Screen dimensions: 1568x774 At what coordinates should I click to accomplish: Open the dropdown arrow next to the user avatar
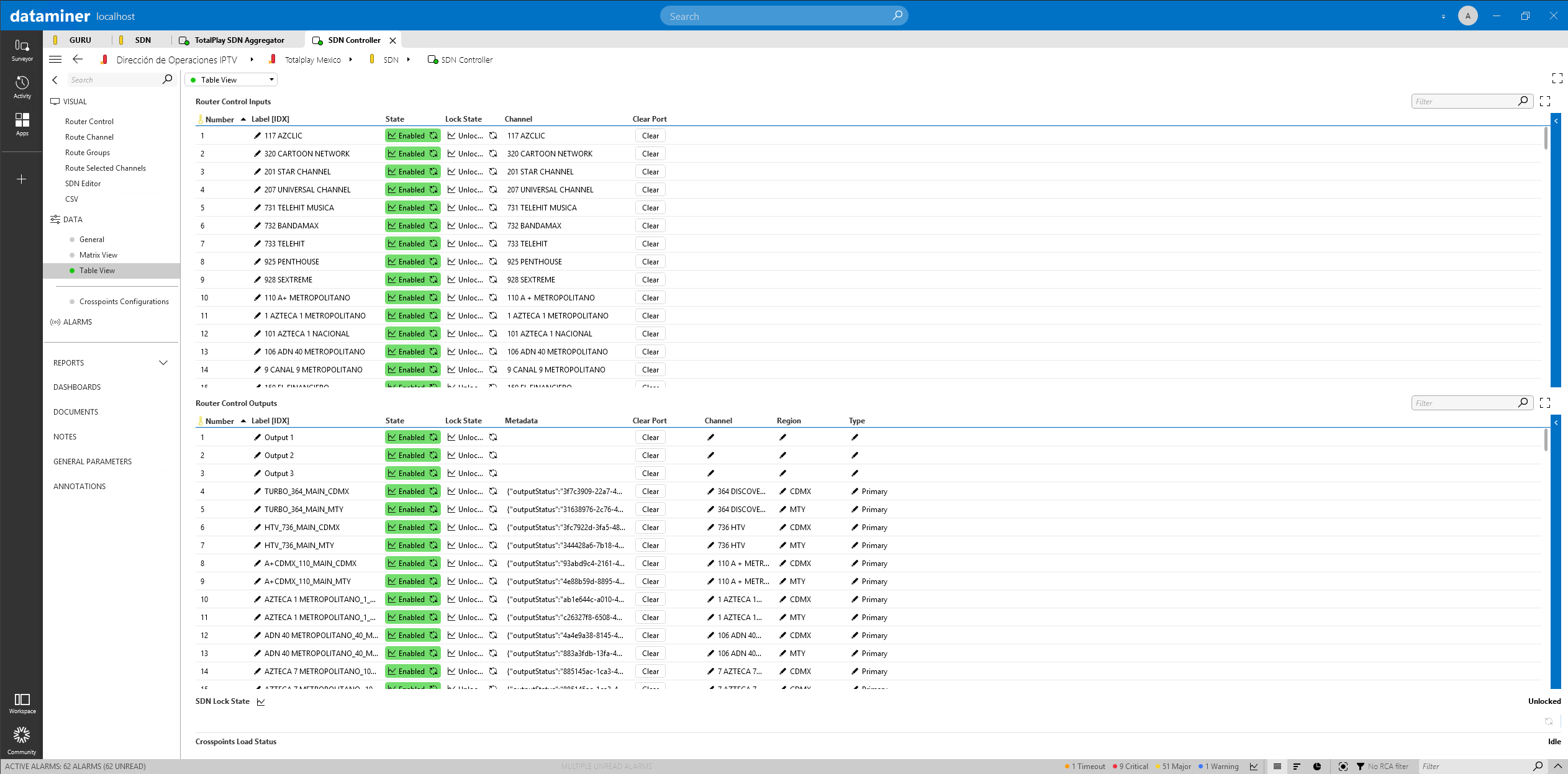(x=1443, y=17)
